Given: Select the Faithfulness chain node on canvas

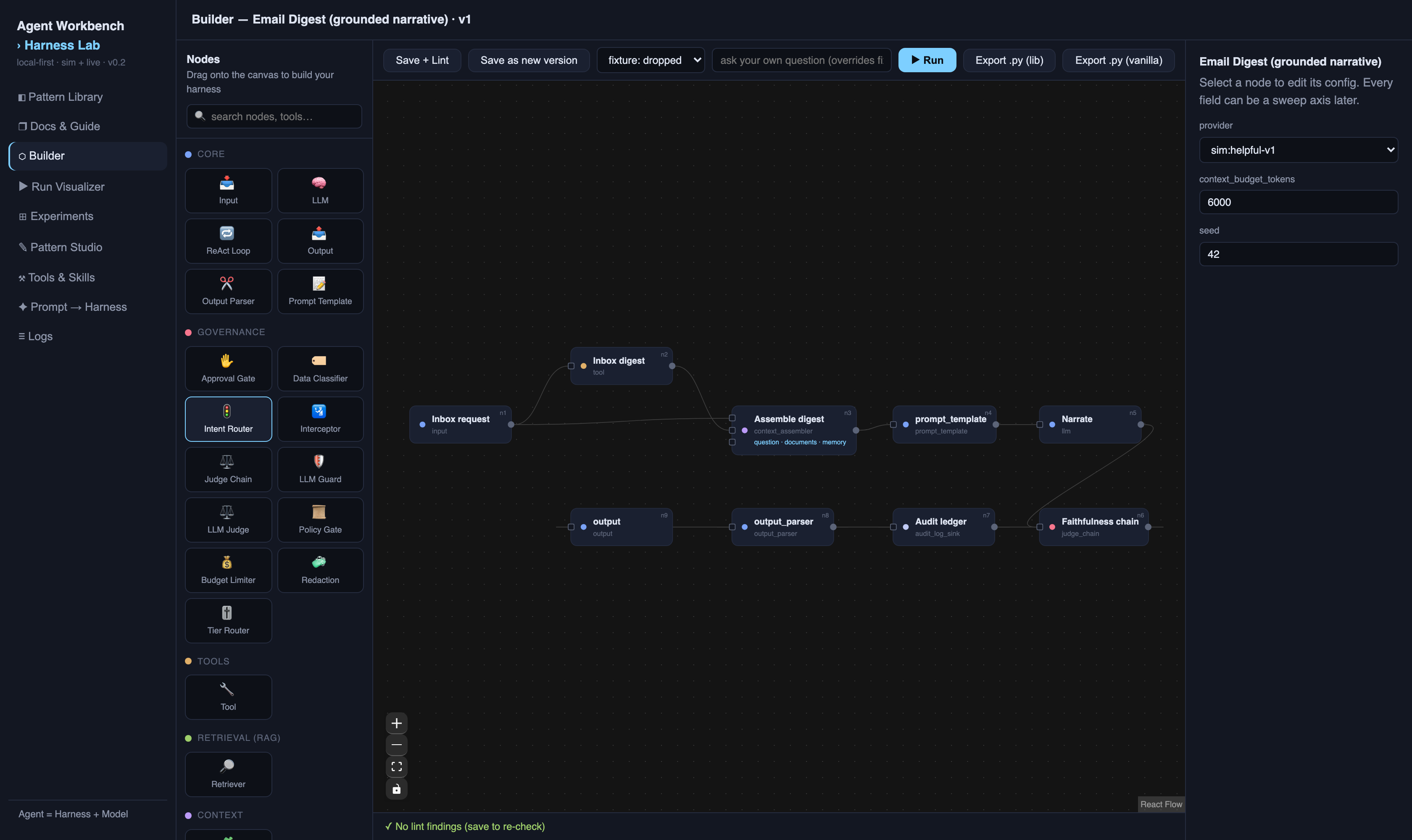Looking at the screenshot, I should tap(1094, 526).
